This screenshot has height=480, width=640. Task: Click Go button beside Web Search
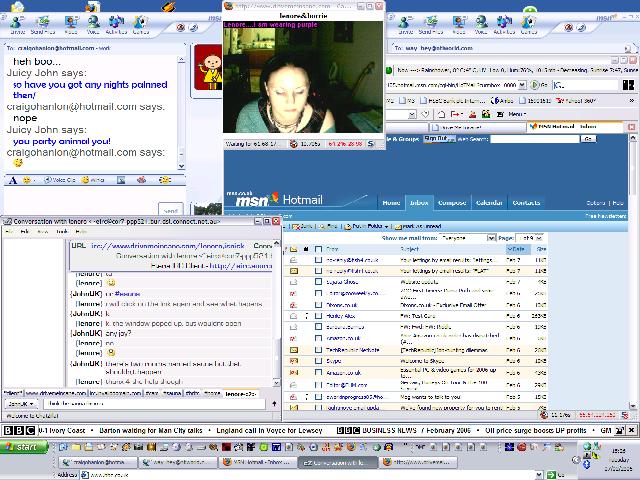pyautogui.click(x=589, y=139)
